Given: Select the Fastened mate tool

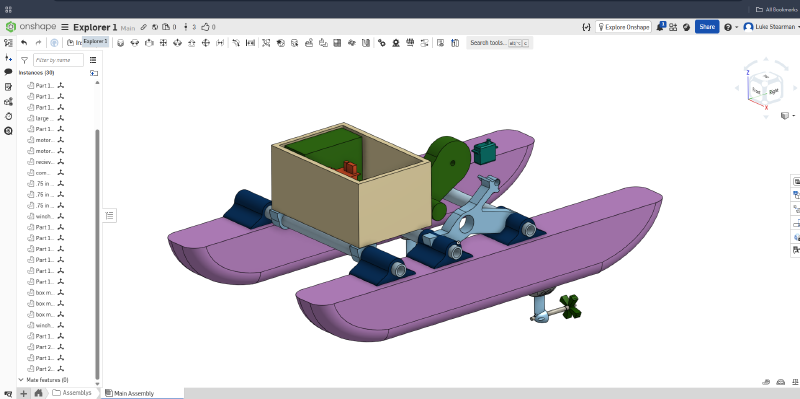Looking at the screenshot, I should coord(121,43).
